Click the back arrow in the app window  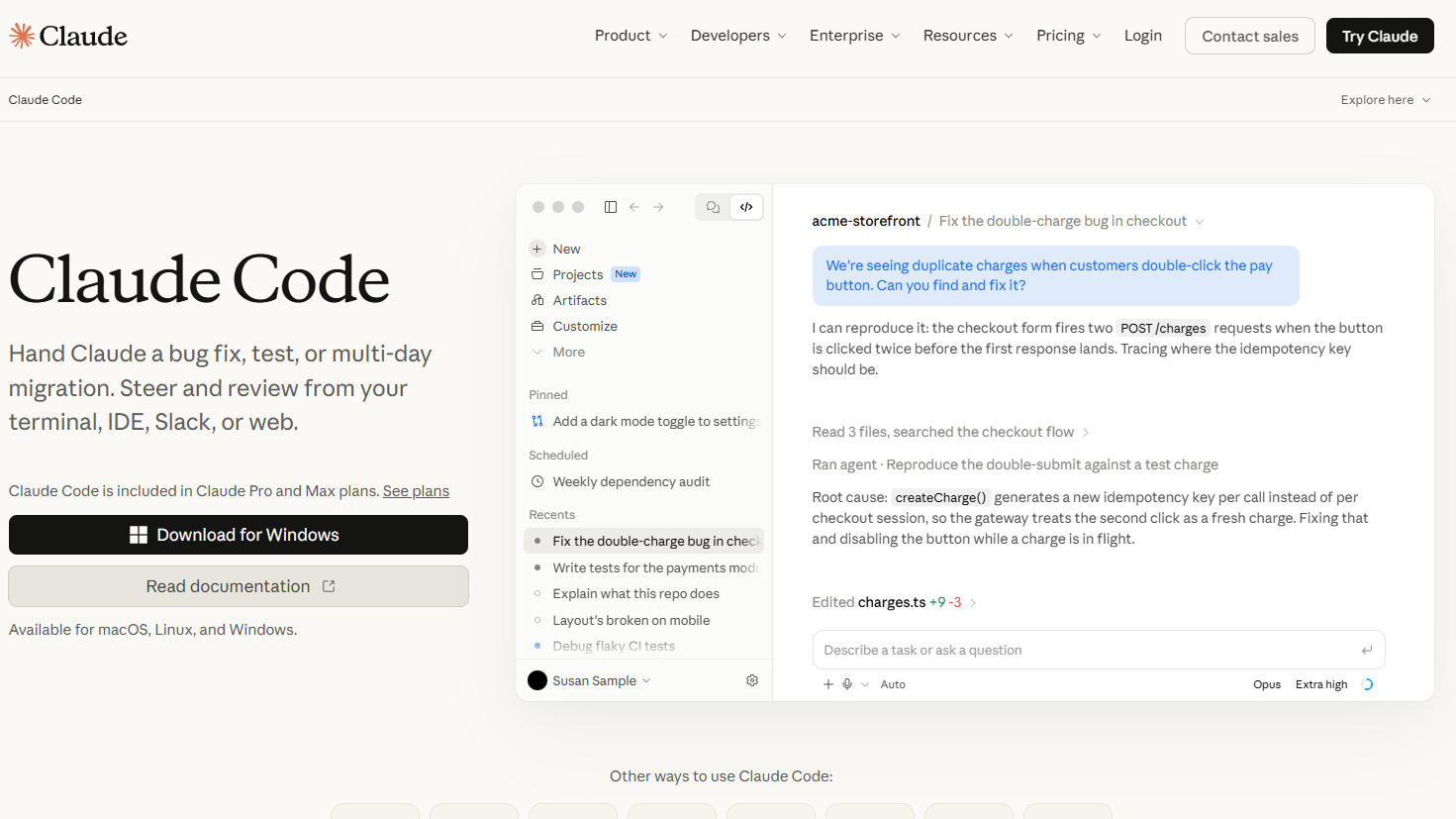tap(634, 207)
